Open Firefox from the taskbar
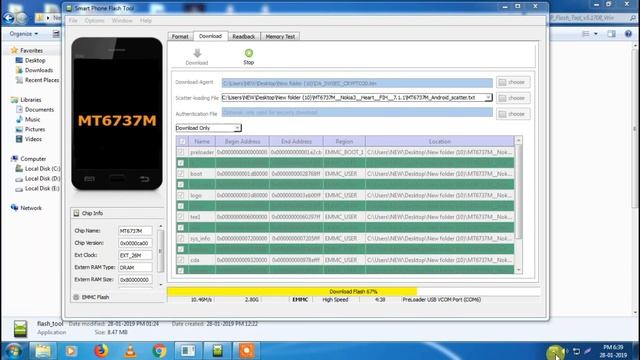The image size is (640, 360). 101,351
